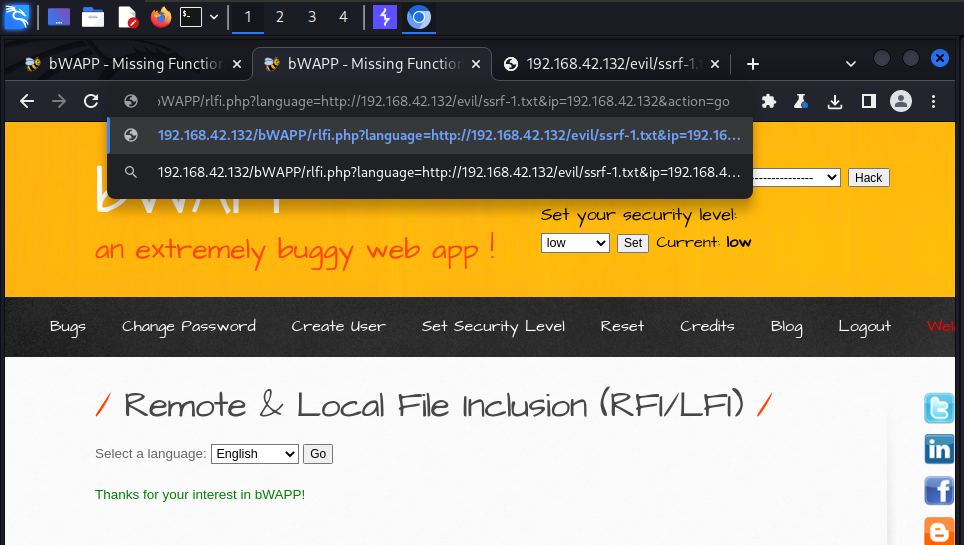Click the Facebook social icon
This screenshot has width=964, height=545.
click(939, 491)
